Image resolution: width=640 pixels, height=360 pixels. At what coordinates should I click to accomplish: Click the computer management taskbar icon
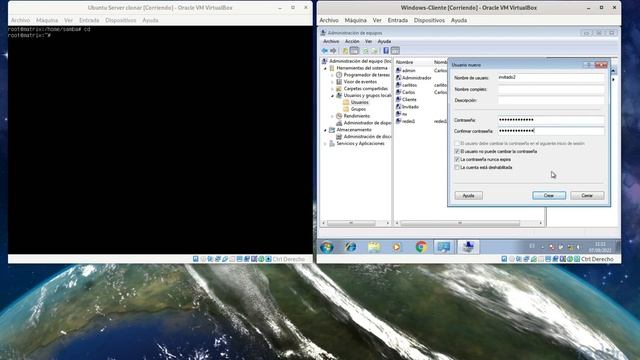[x=444, y=247]
